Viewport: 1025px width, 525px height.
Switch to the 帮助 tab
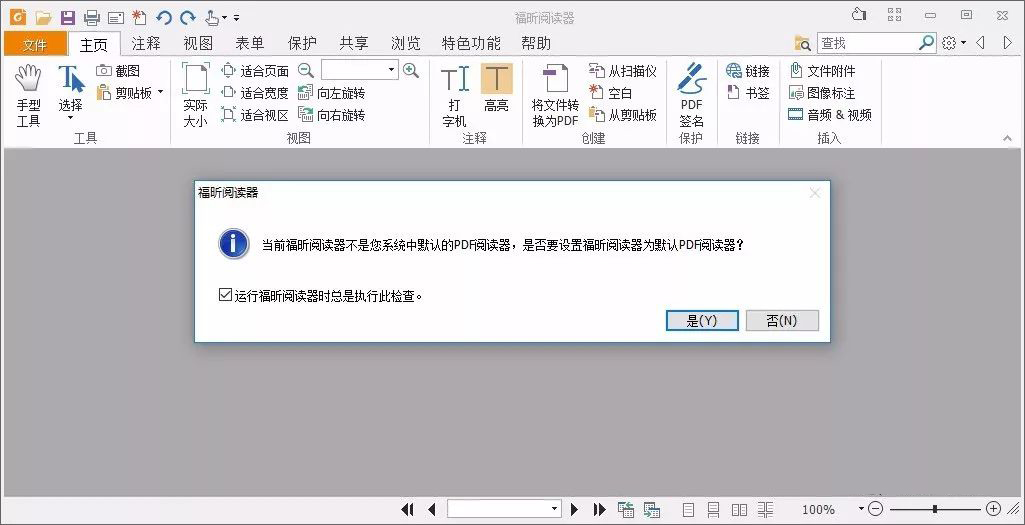click(x=536, y=44)
